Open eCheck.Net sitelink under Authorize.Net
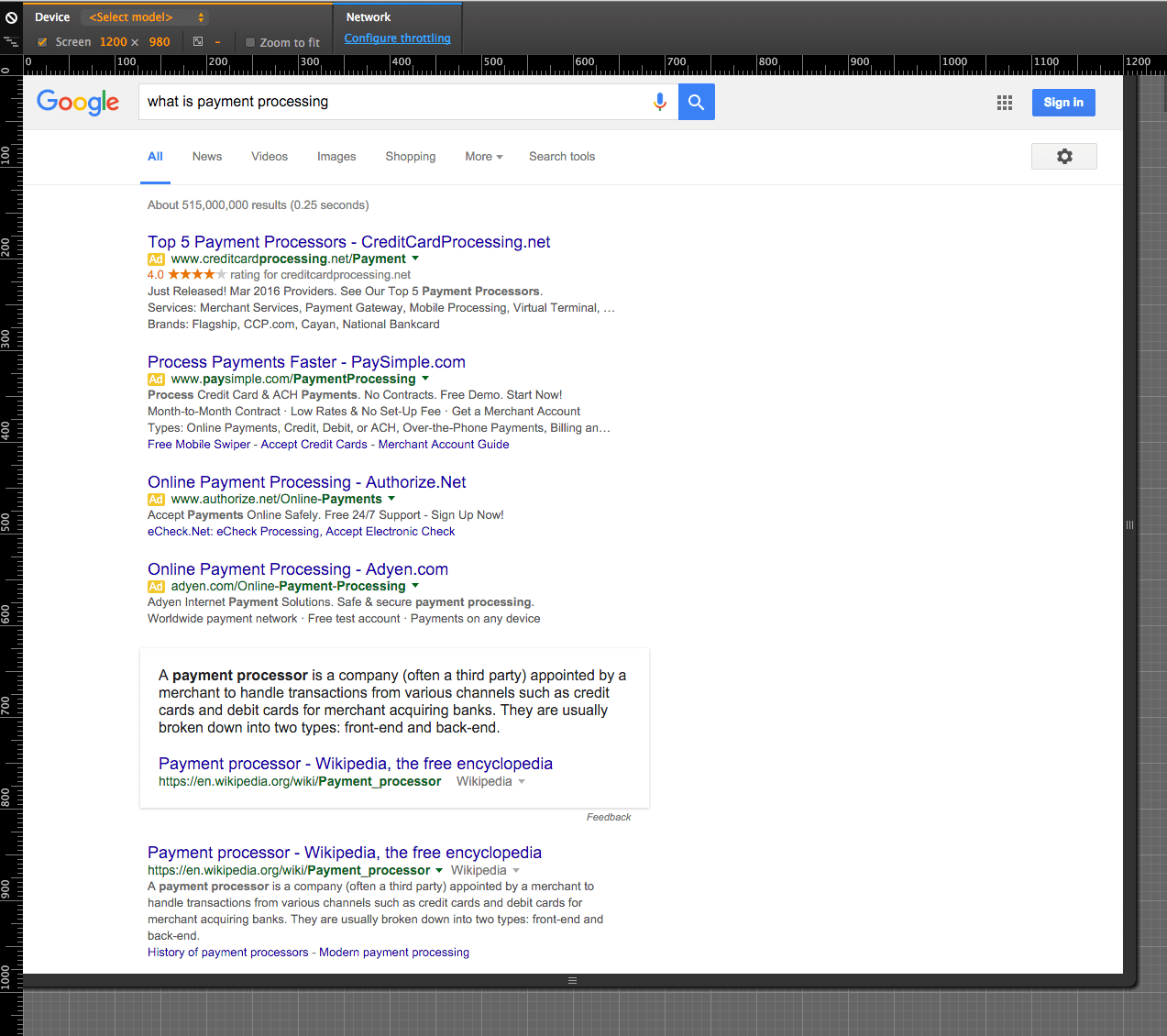The image size is (1167, 1036). pyautogui.click(x=302, y=532)
